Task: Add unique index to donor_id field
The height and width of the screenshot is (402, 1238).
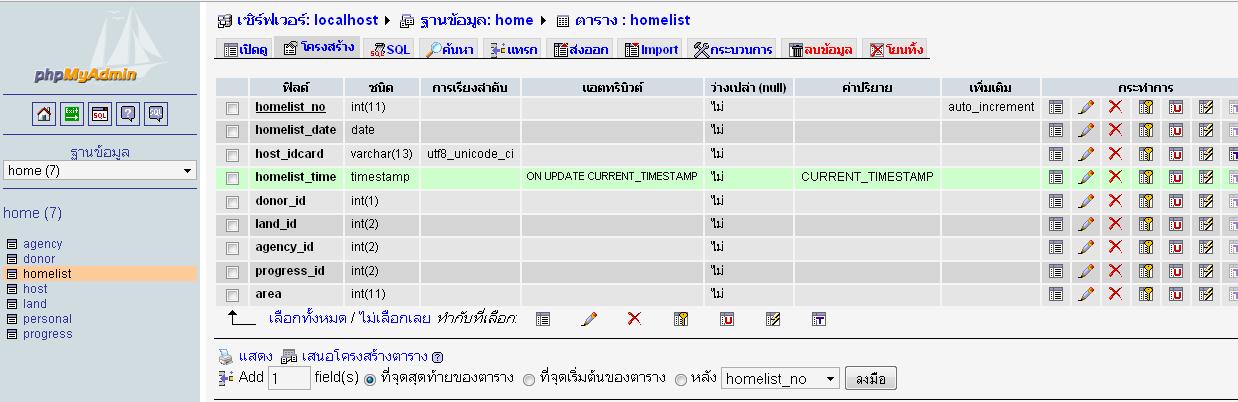Action: pos(1176,201)
